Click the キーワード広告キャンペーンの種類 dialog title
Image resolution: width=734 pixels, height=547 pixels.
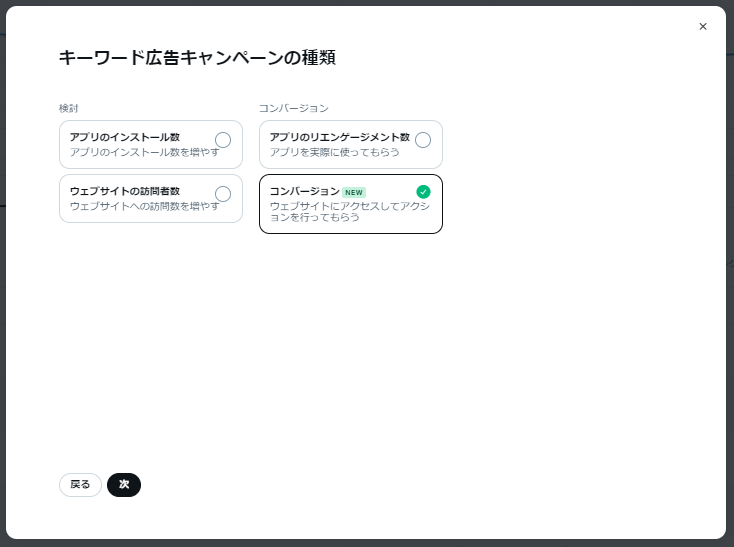pos(197,58)
